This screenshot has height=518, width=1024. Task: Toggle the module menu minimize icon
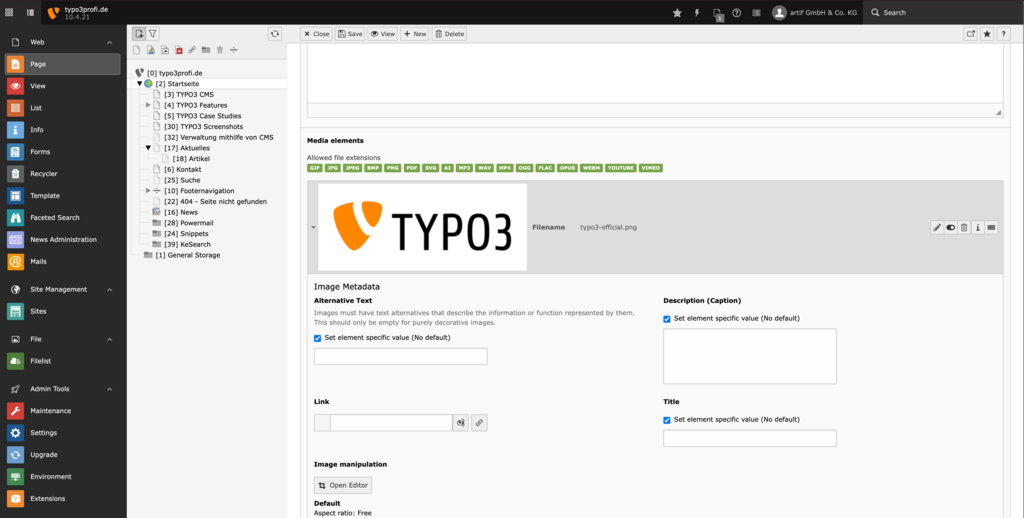click(9, 12)
